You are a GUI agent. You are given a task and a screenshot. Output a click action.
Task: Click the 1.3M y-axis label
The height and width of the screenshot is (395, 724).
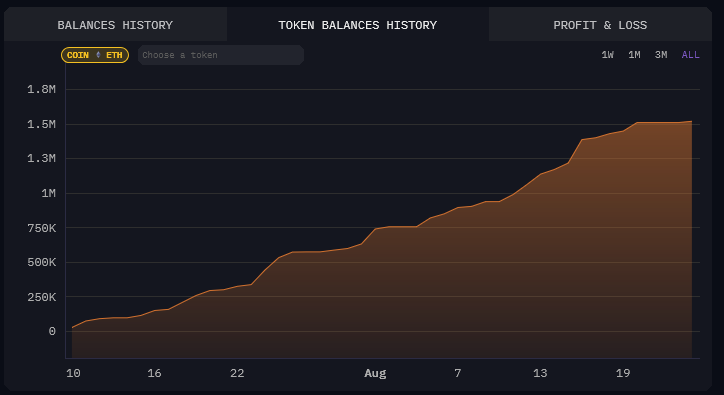[41, 158]
